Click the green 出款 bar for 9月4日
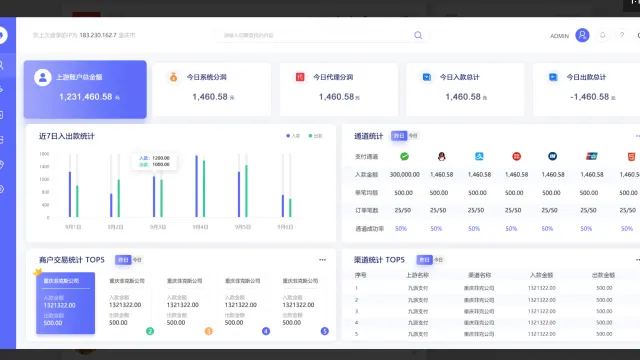 point(204,189)
